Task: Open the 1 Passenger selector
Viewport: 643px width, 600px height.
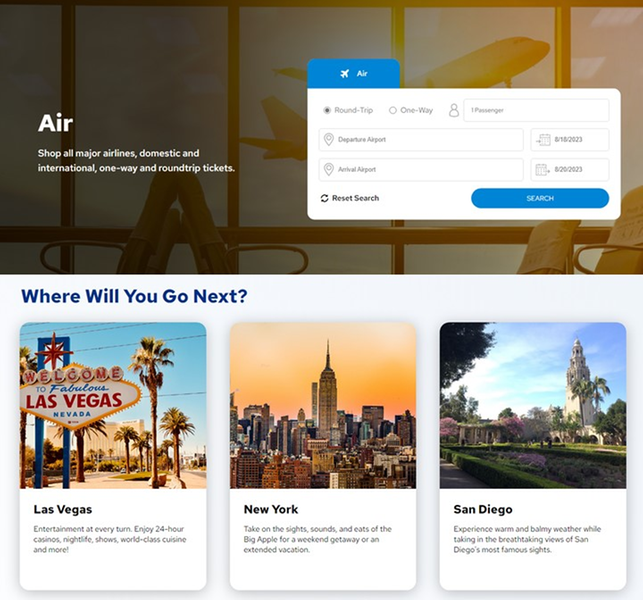Action: [x=536, y=110]
